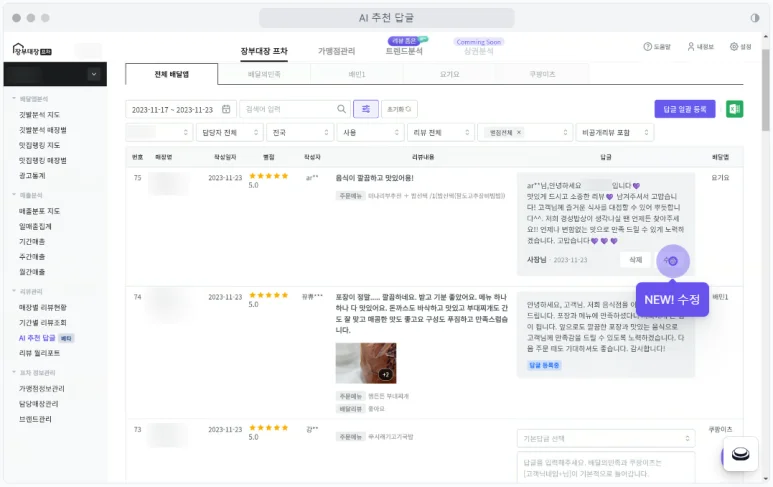Open 맛집랭킹 매장별 in the sidebar
The image size is (773, 487).
coord(43,160)
